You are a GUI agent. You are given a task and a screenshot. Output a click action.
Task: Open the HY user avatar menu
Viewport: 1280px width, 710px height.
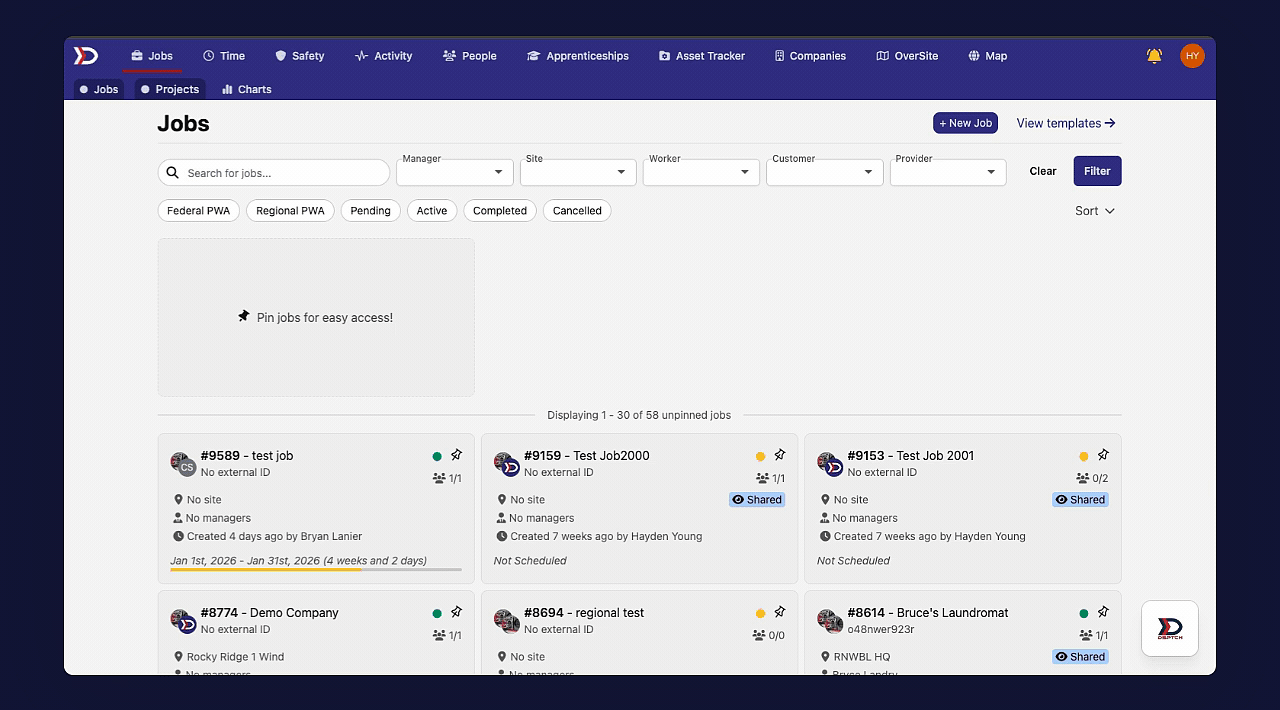tap(1192, 56)
